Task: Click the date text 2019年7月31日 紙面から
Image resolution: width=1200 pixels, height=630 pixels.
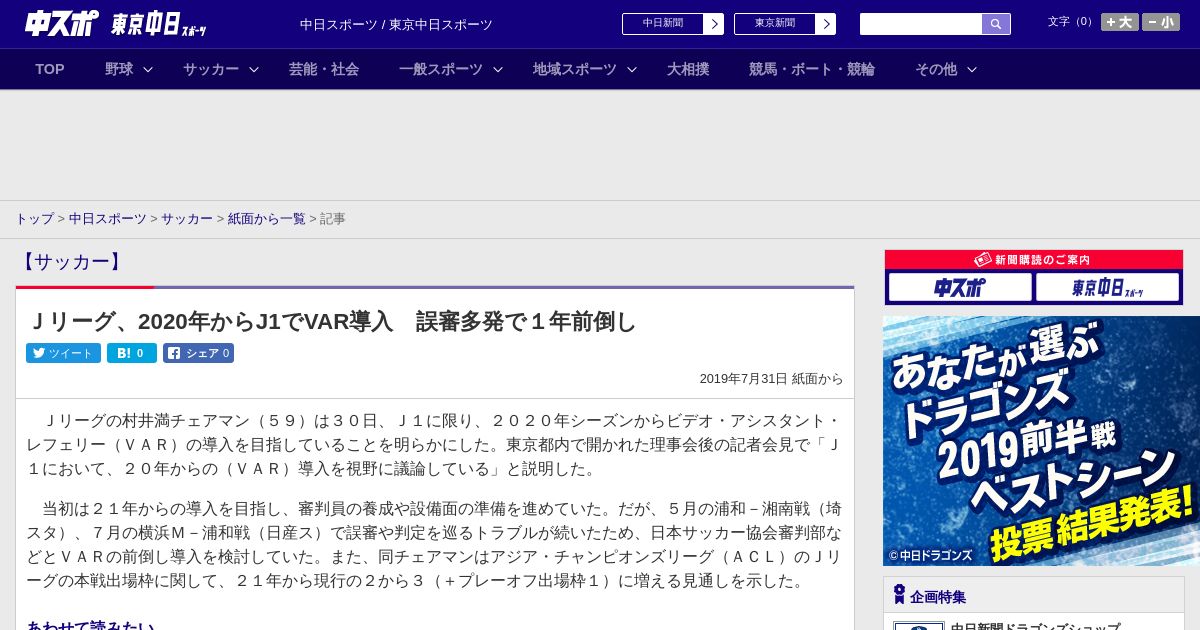Action: [771, 379]
